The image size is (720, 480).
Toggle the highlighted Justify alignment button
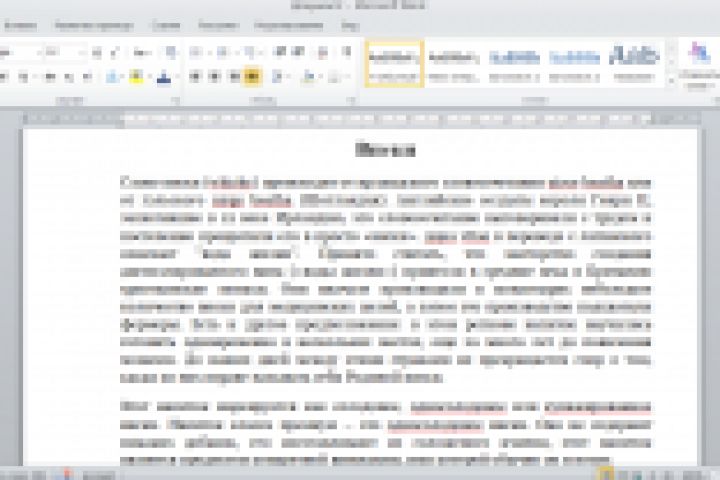(x=252, y=77)
